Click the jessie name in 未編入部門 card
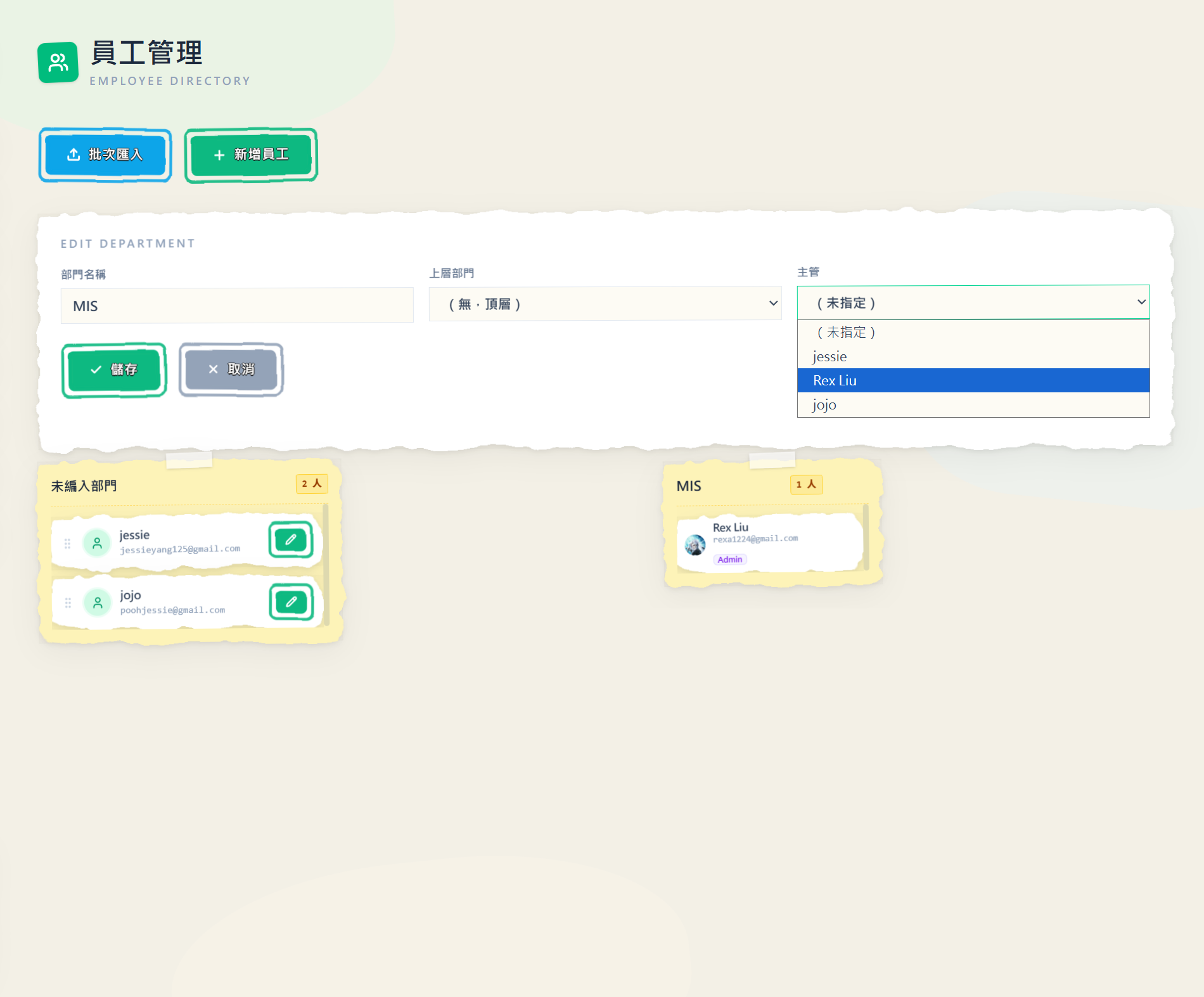This screenshot has width=1204, height=997. [x=134, y=535]
